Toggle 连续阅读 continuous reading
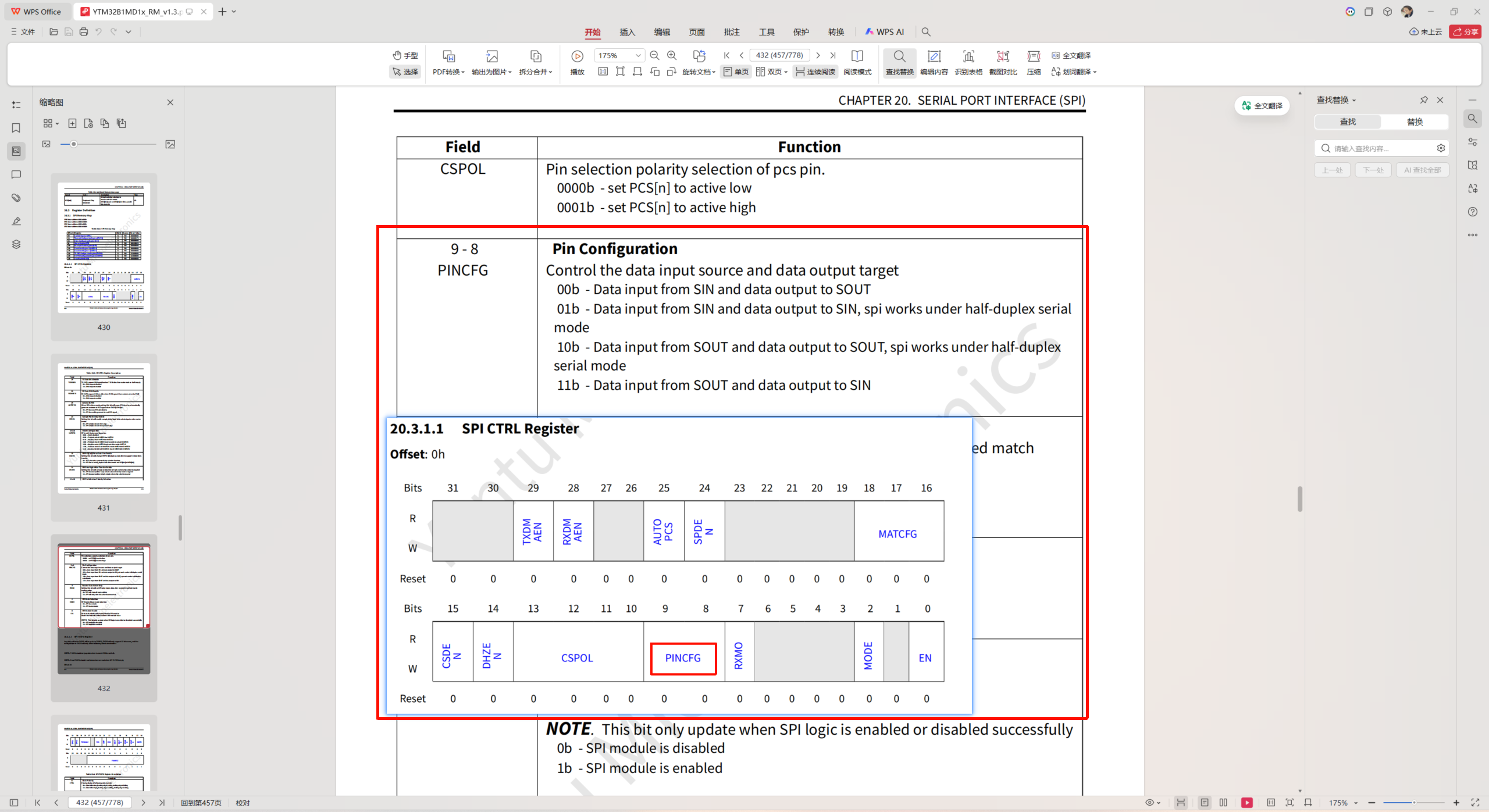The width and height of the screenshot is (1489, 812). pyautogui.click(x=815, y=72)
